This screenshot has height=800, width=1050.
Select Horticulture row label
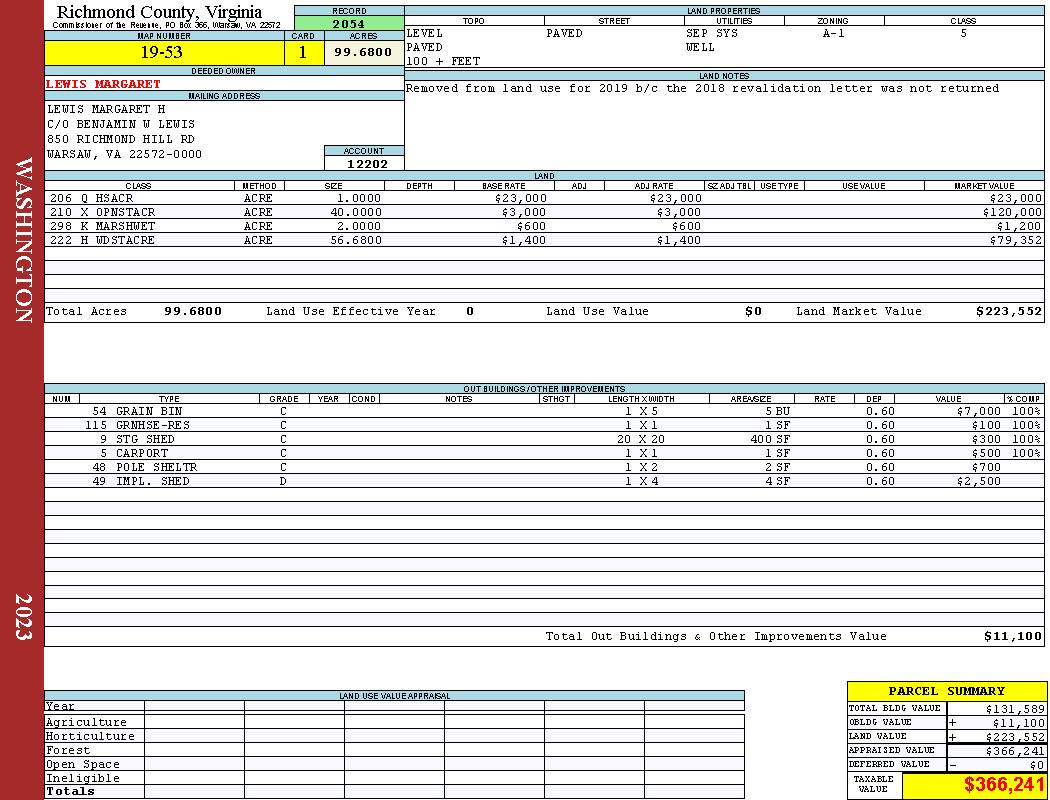(x=90, y=736)
